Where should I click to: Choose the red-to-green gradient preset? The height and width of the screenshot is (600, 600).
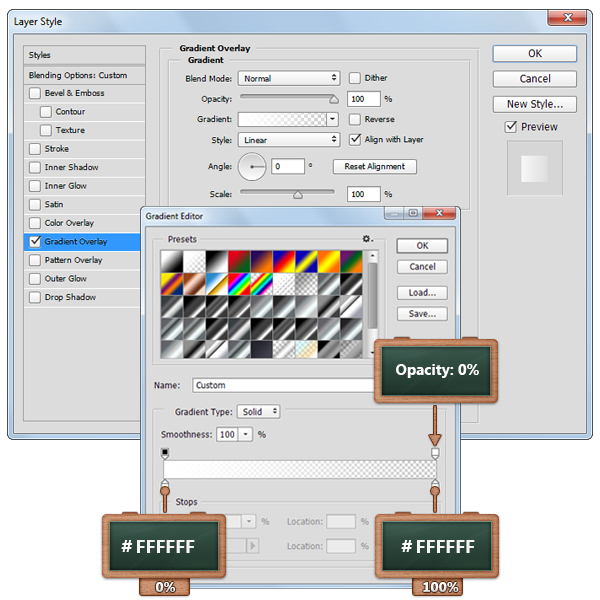coord(242,260)
